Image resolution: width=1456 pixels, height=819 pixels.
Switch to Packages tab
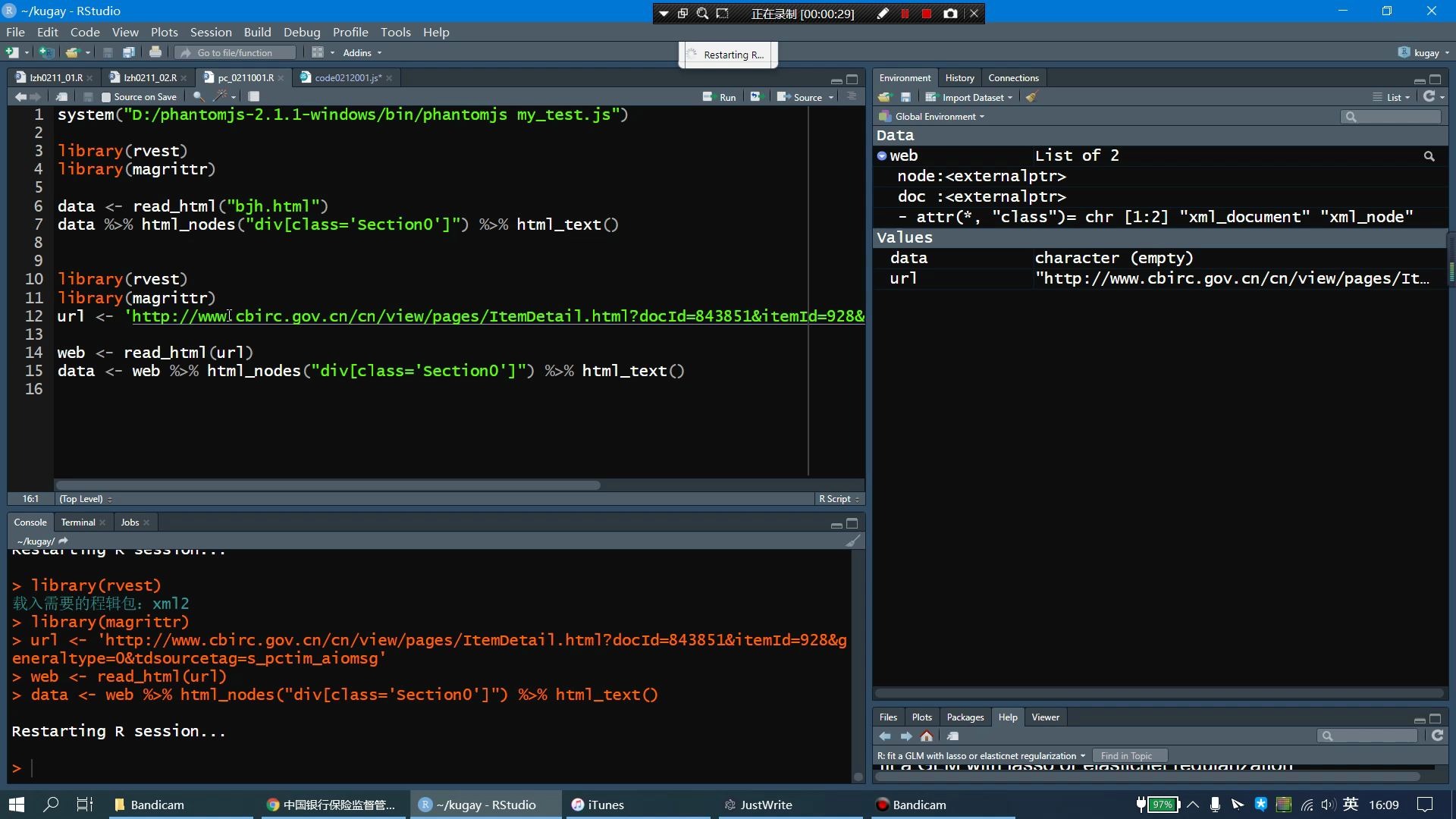965,717
